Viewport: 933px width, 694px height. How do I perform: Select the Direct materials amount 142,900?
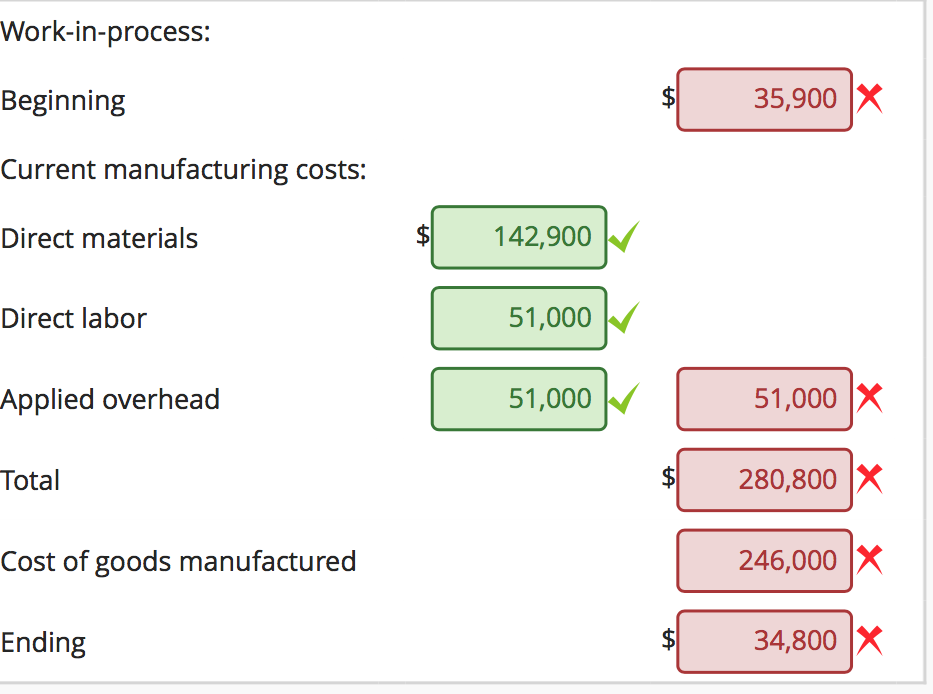519,237
